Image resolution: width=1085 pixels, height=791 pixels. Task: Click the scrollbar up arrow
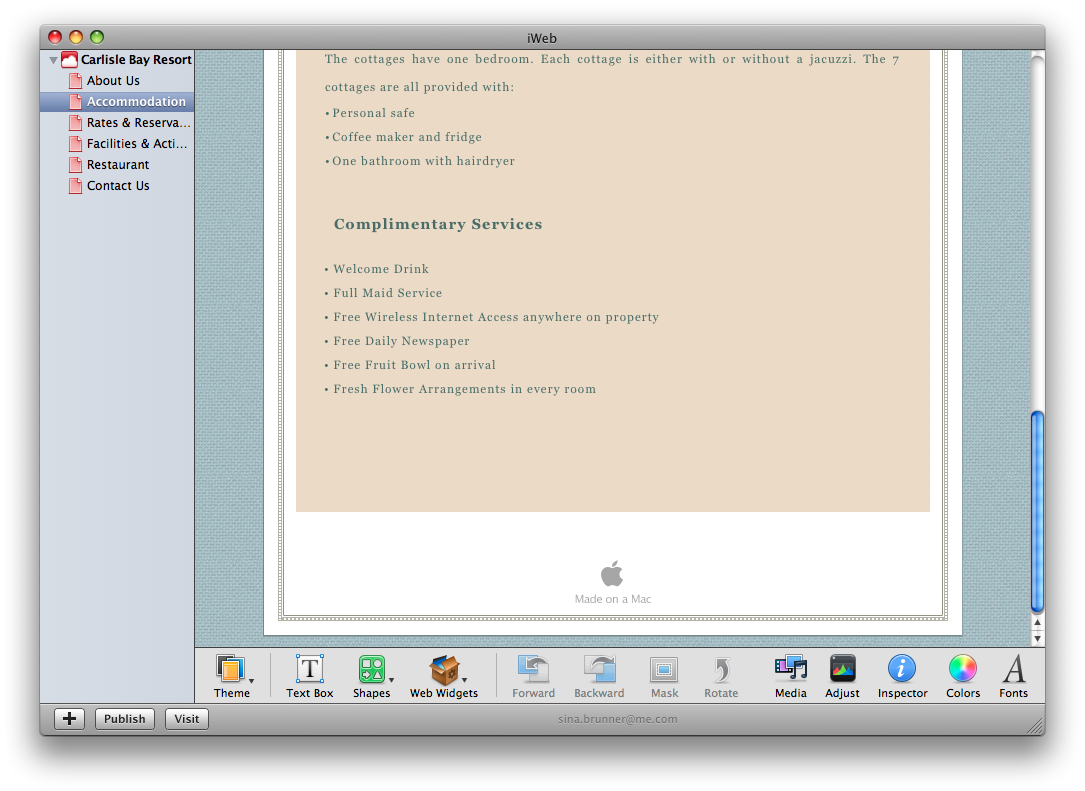click(x=1037, y=623)
